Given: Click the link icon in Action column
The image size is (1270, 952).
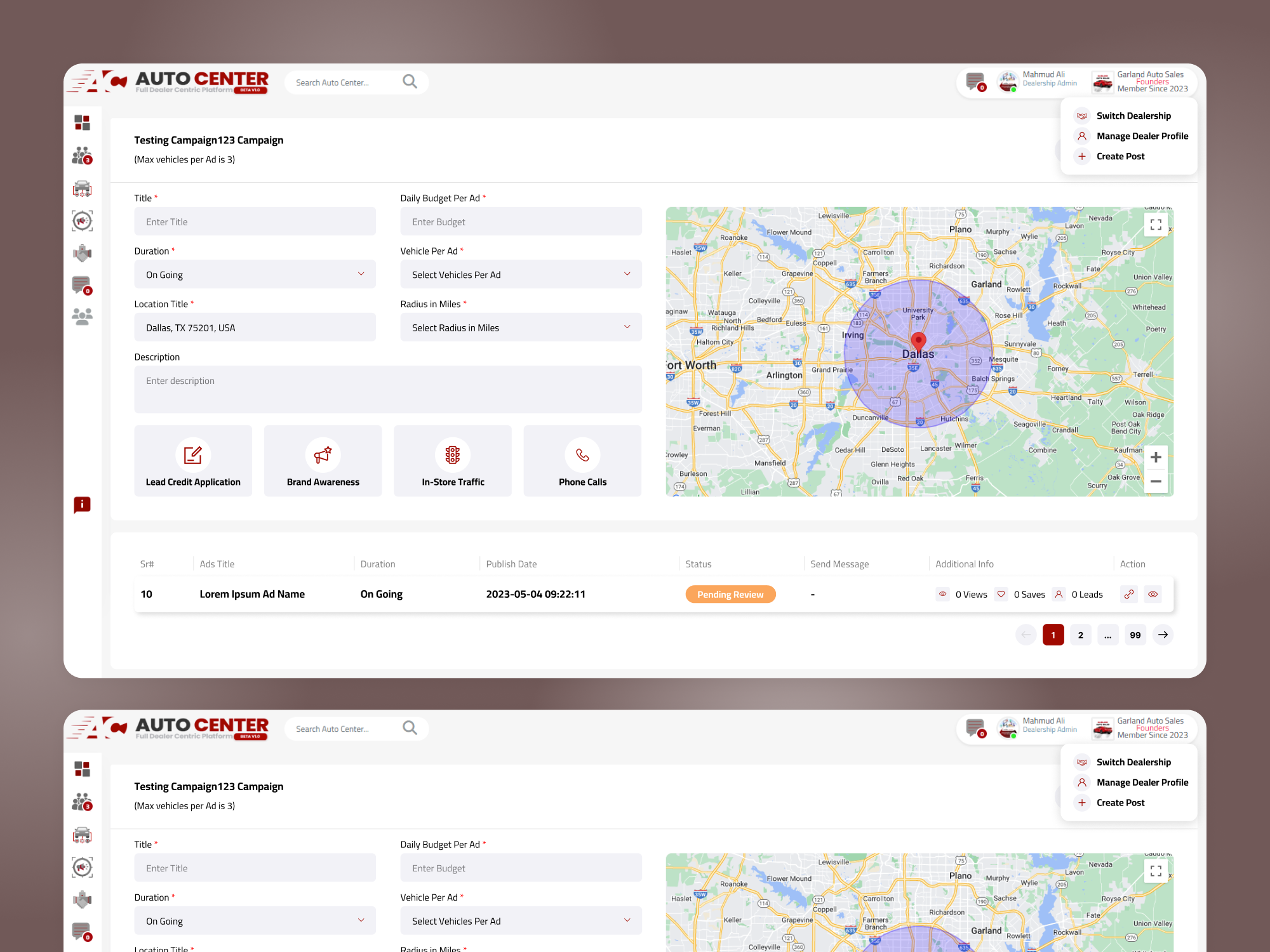Looking at the screenshot, I should click(x=1129, y=595).
